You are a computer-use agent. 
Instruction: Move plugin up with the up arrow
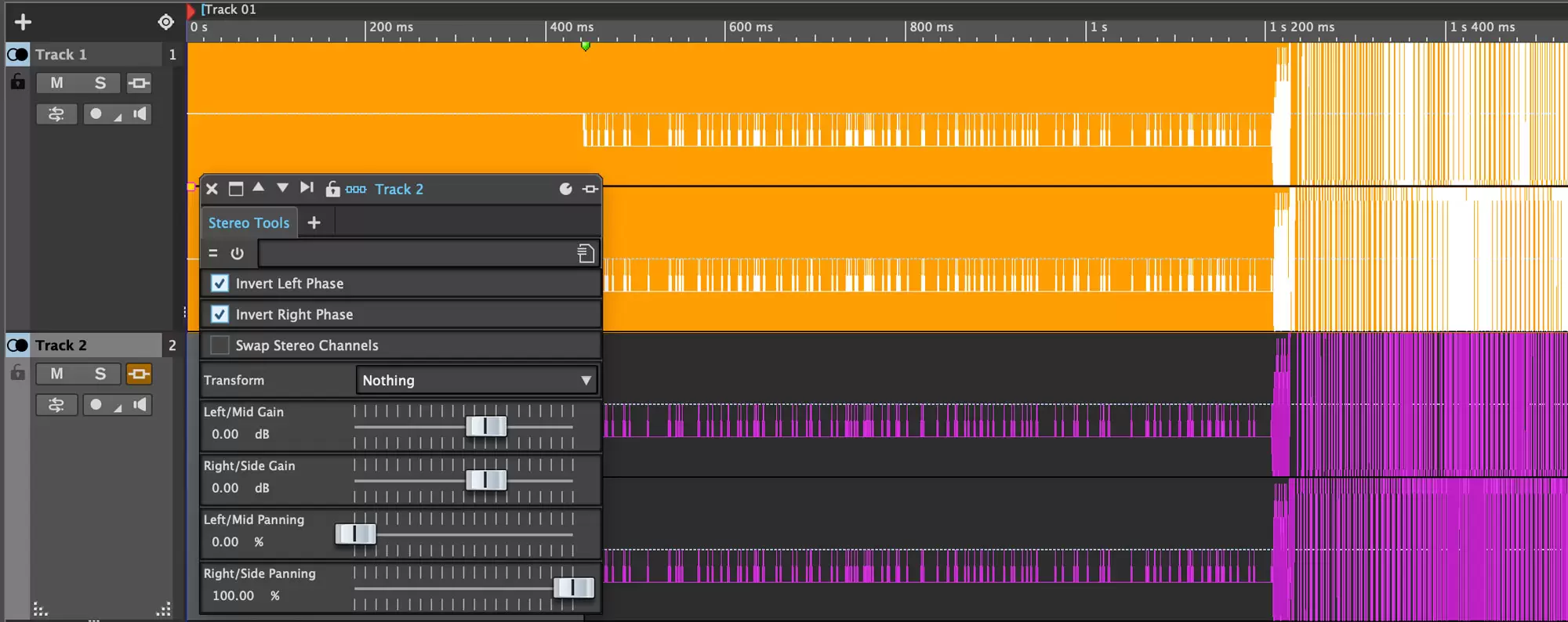coord(259,188)
